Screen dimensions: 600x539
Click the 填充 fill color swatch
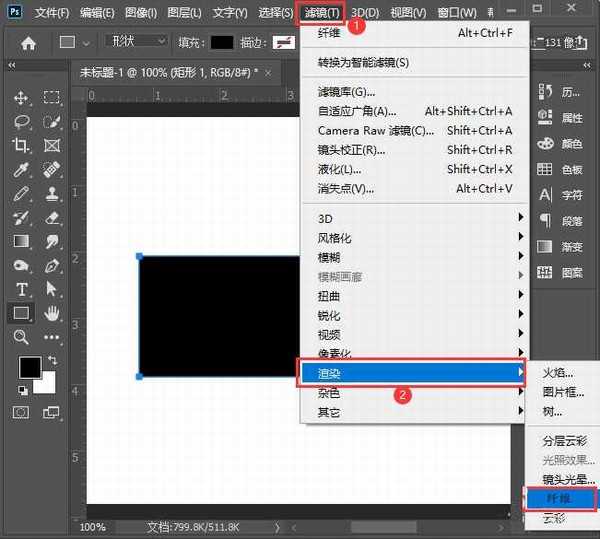(222, 43)
